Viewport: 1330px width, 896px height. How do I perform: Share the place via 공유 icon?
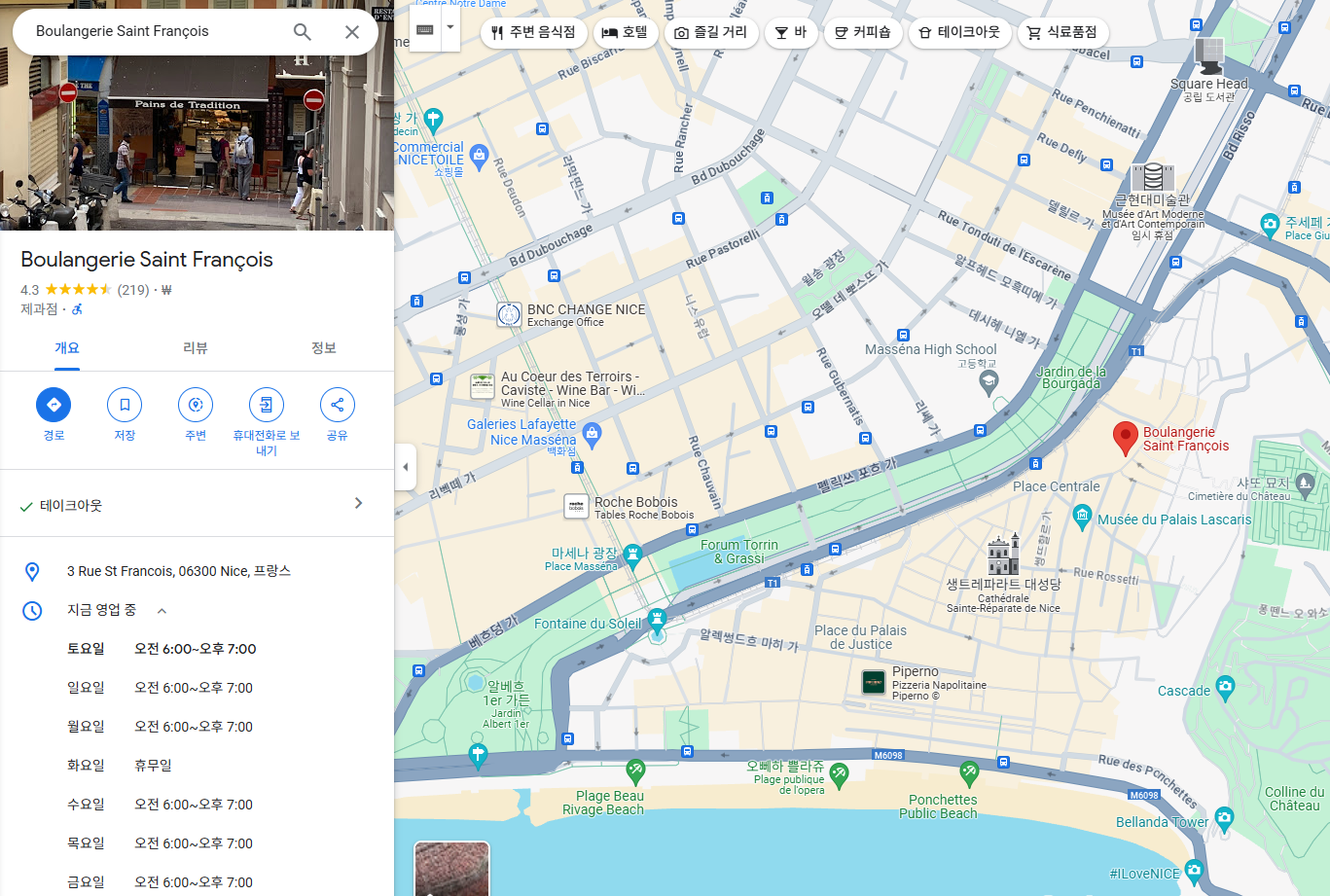point(338,405)
